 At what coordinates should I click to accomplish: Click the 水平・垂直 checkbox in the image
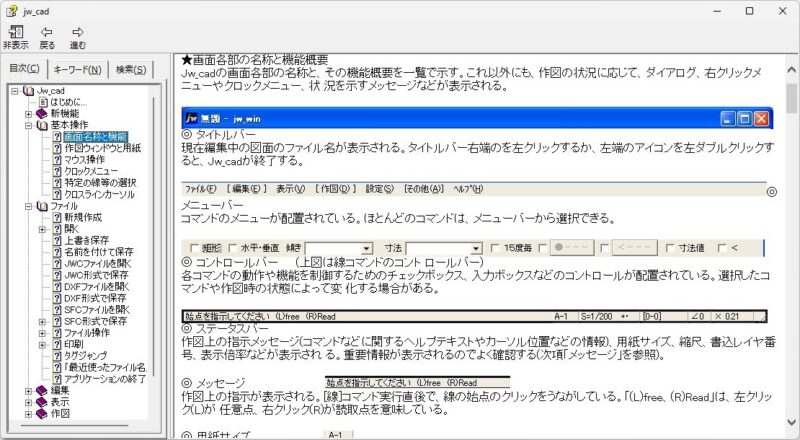[233, 248]
